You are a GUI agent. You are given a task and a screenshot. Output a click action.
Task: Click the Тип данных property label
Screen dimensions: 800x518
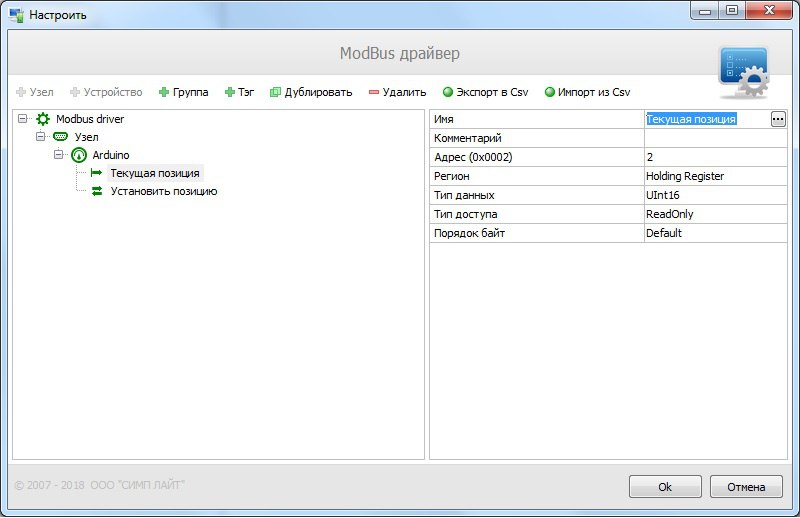point(464,195)
